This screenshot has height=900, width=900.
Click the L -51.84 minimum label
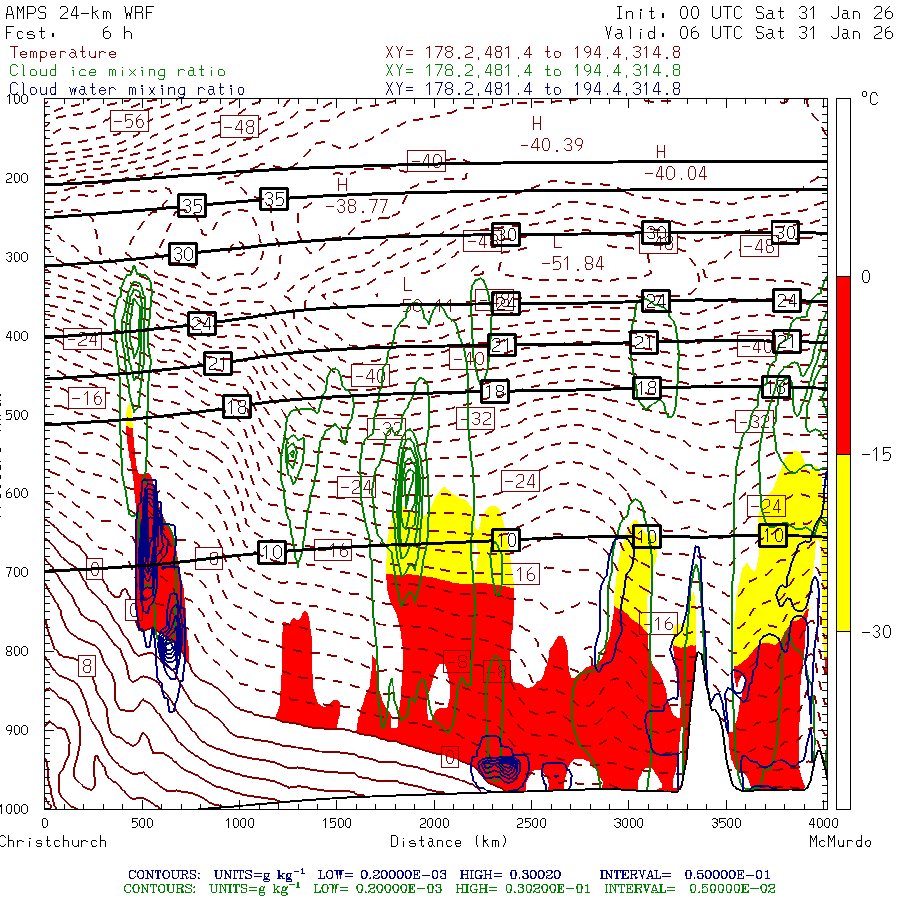click(x=572, y=253)
